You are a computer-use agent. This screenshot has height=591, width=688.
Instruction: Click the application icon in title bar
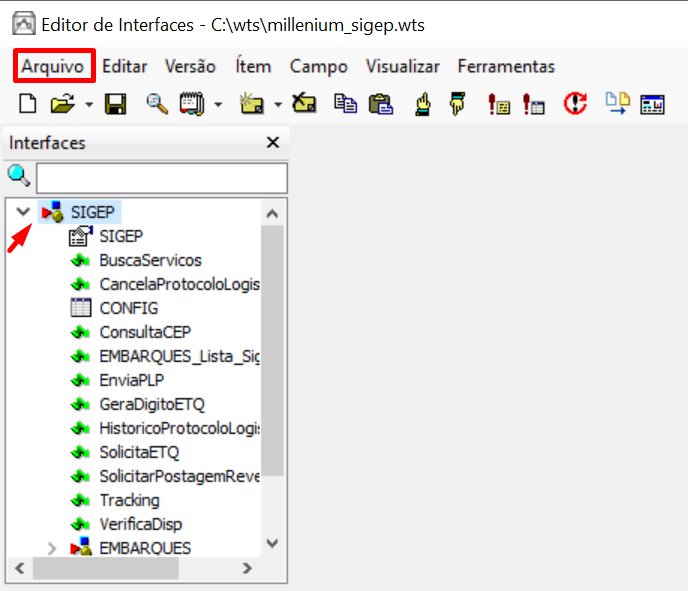pos(24,24)
